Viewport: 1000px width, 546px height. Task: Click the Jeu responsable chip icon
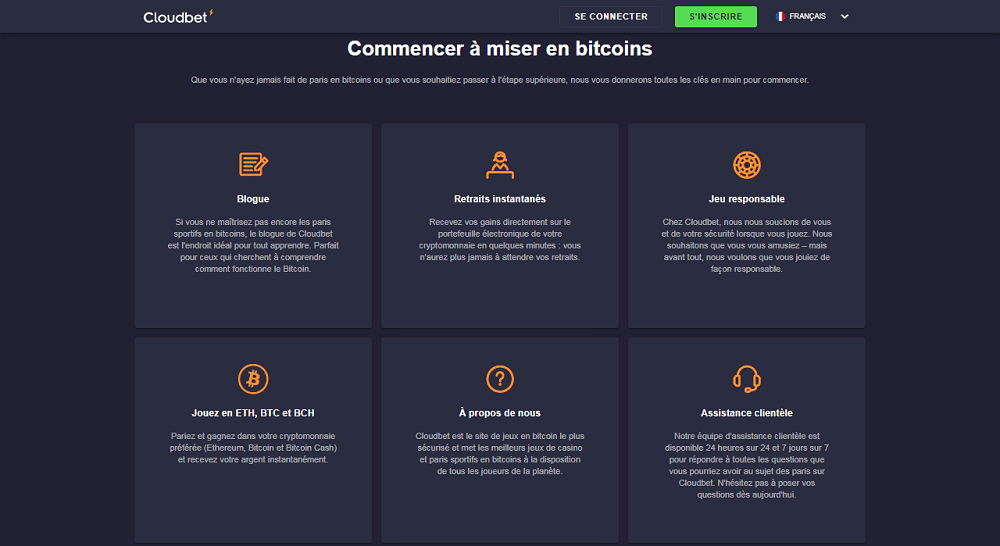click(x=747, y=165)
